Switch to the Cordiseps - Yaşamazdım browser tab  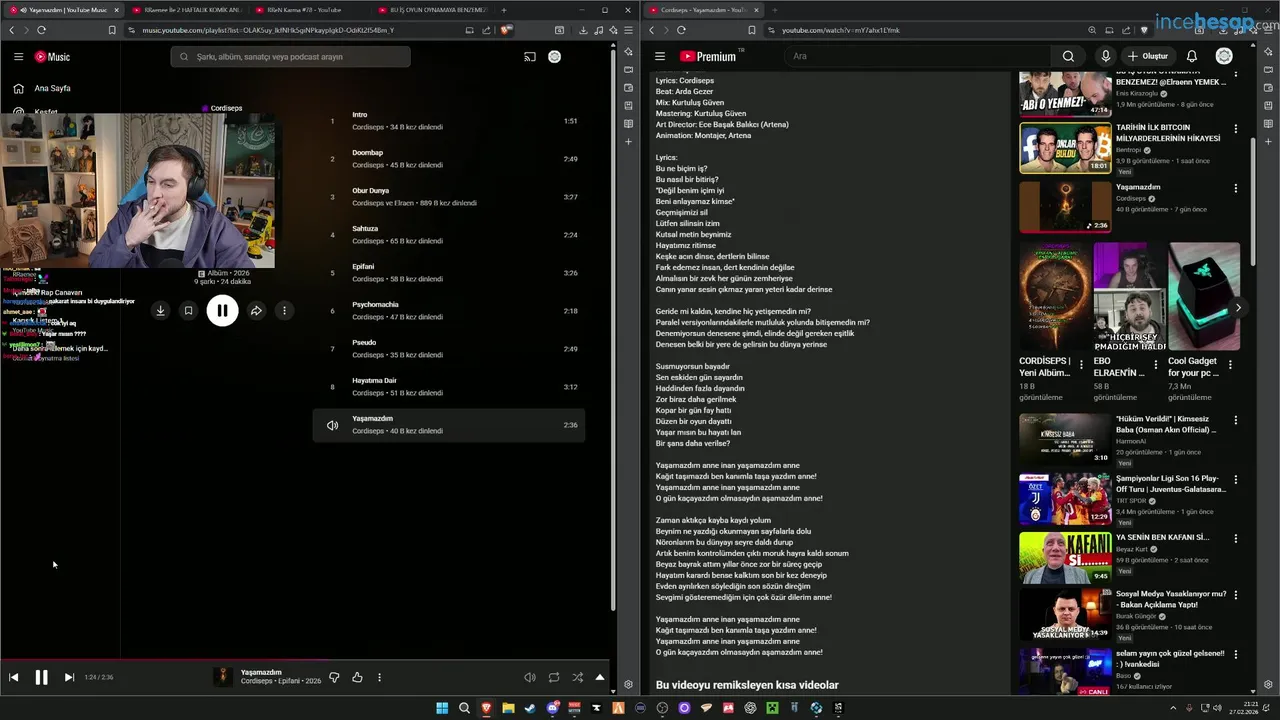(x=704, y=10)
